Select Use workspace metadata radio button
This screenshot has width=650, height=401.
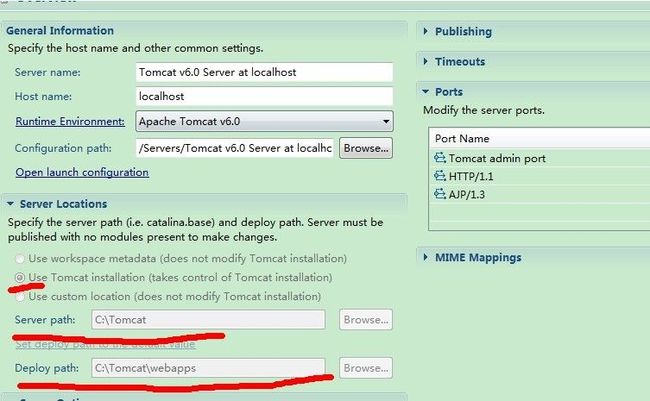pos(19,258)
